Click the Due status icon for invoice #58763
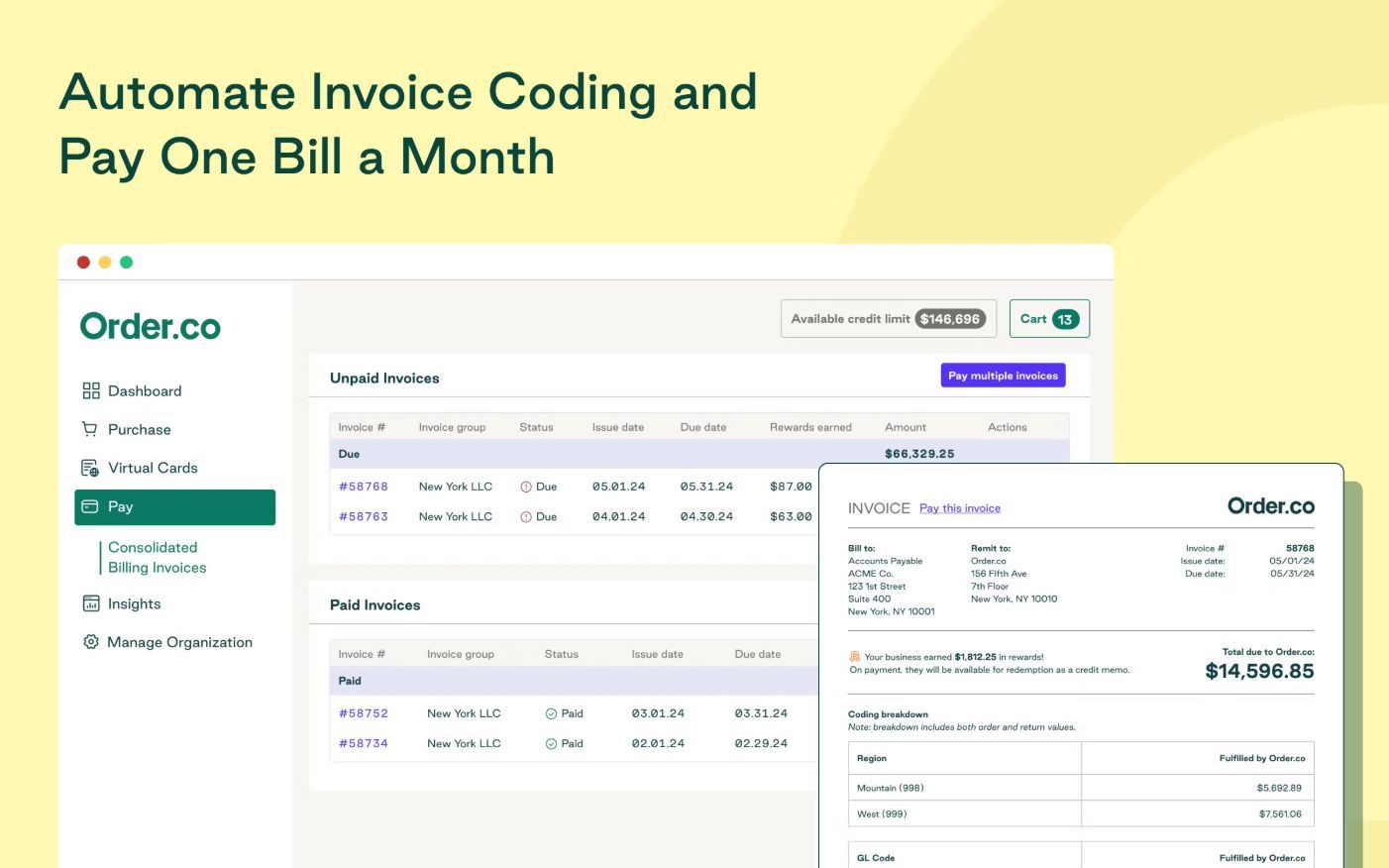Image resolution: width=1389 pixels, height=868 pixels. pyautogui.click(x=526, y=516)
